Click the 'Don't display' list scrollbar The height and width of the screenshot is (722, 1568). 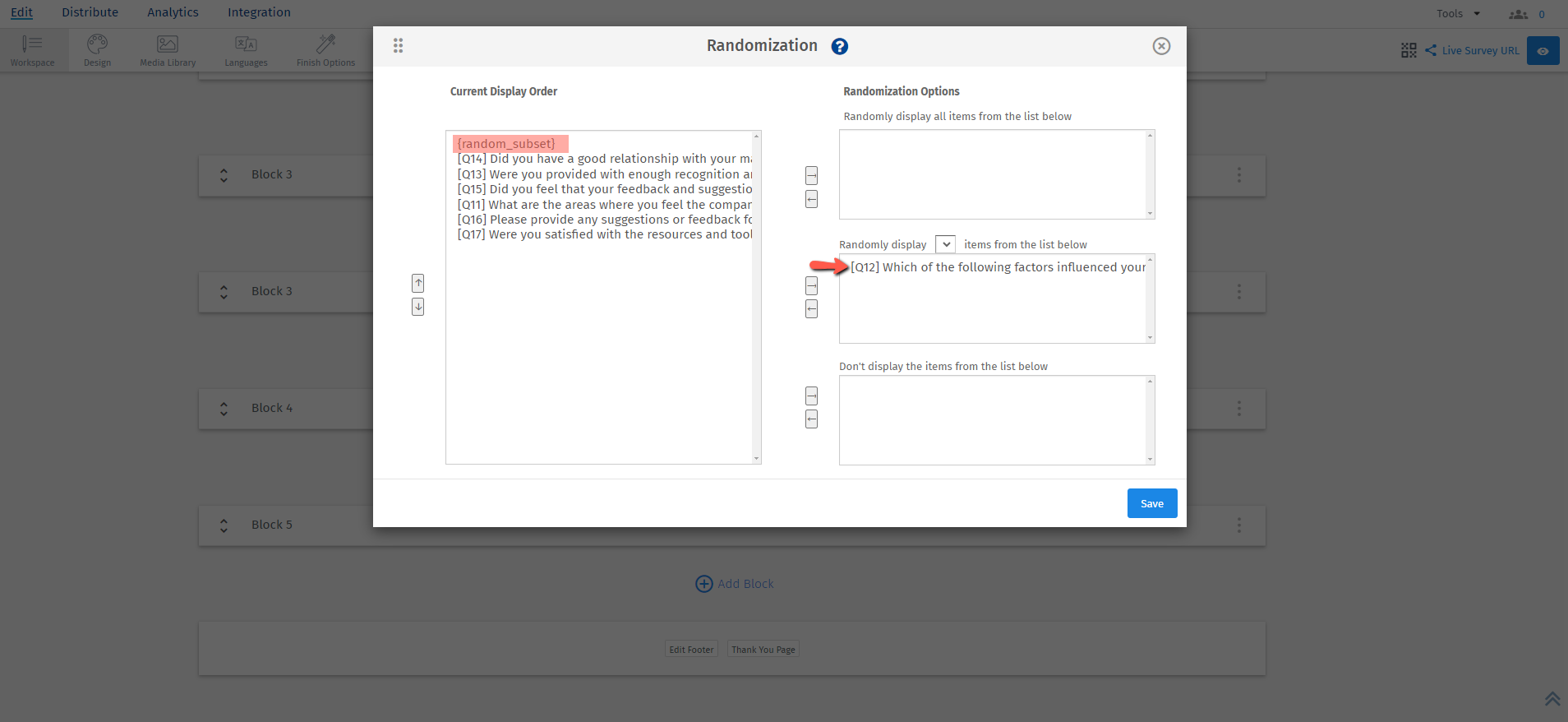coord(1151,420)
